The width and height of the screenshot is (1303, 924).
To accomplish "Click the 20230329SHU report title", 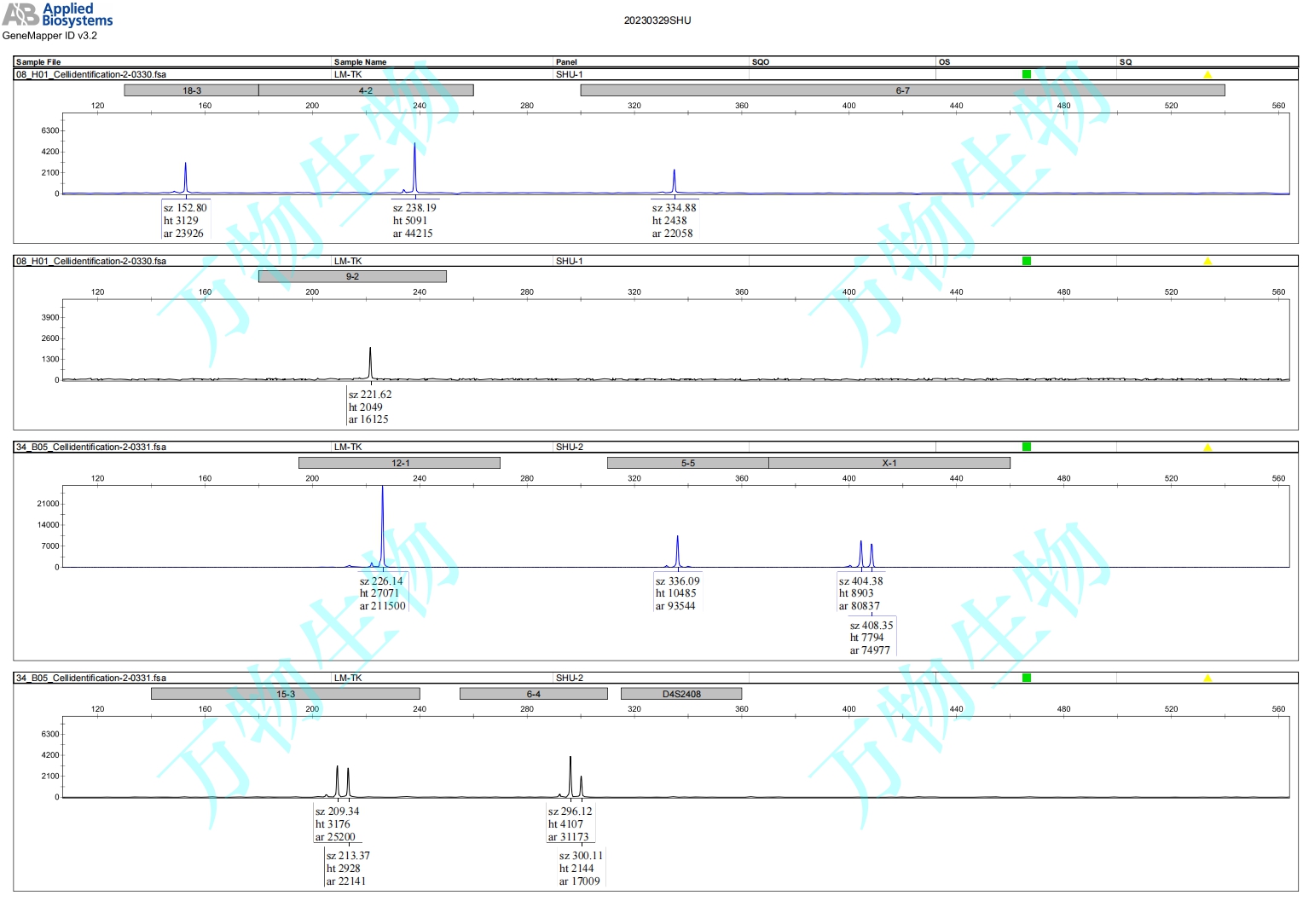I will coord(657,20).
